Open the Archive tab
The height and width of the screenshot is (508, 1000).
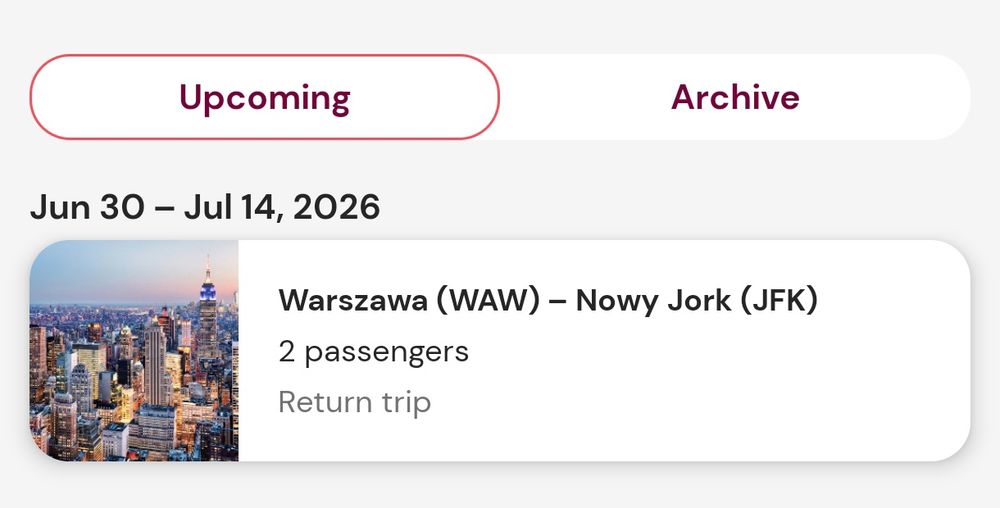735,97
